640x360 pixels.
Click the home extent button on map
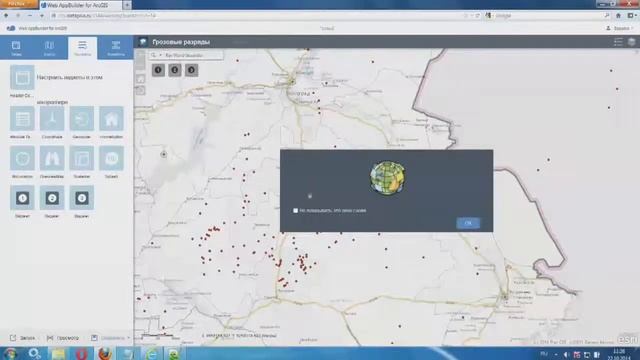140,79
